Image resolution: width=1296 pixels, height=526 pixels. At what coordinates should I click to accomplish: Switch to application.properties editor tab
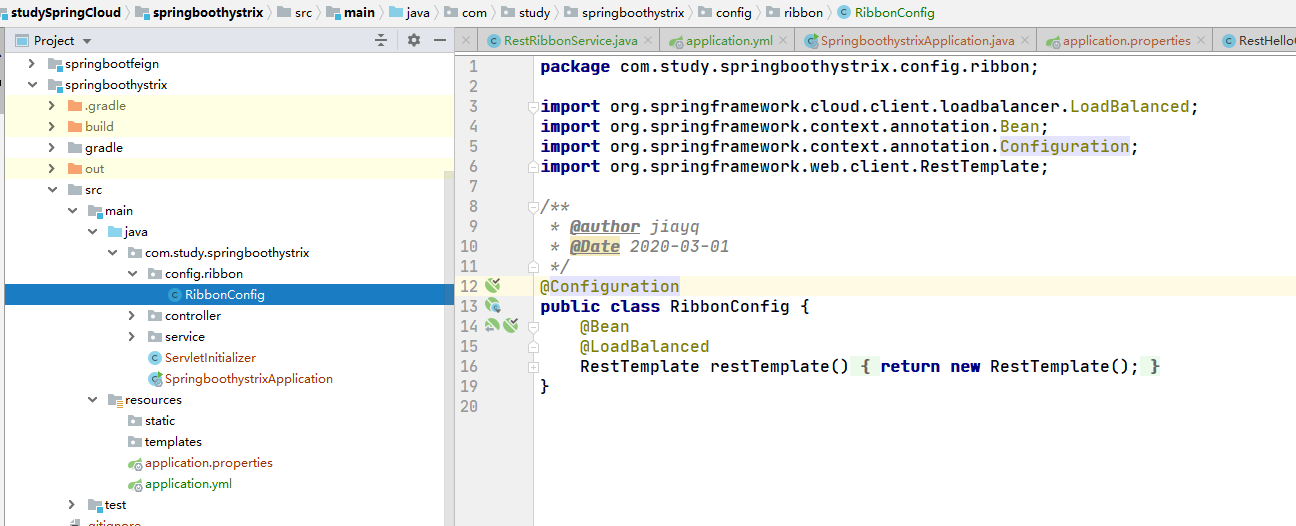click(1127, 41)
